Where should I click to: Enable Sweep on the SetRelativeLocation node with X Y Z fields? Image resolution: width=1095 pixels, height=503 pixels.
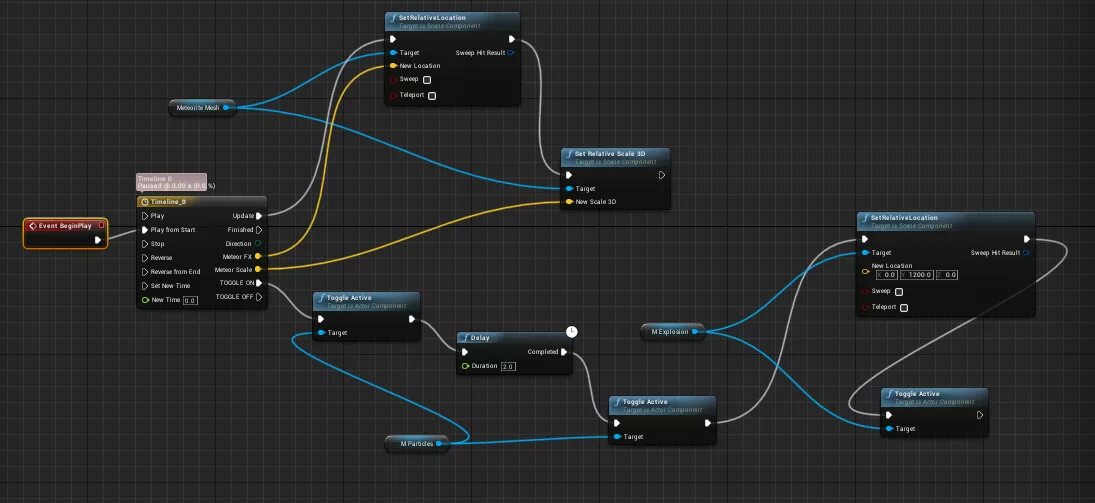point(899,292)
